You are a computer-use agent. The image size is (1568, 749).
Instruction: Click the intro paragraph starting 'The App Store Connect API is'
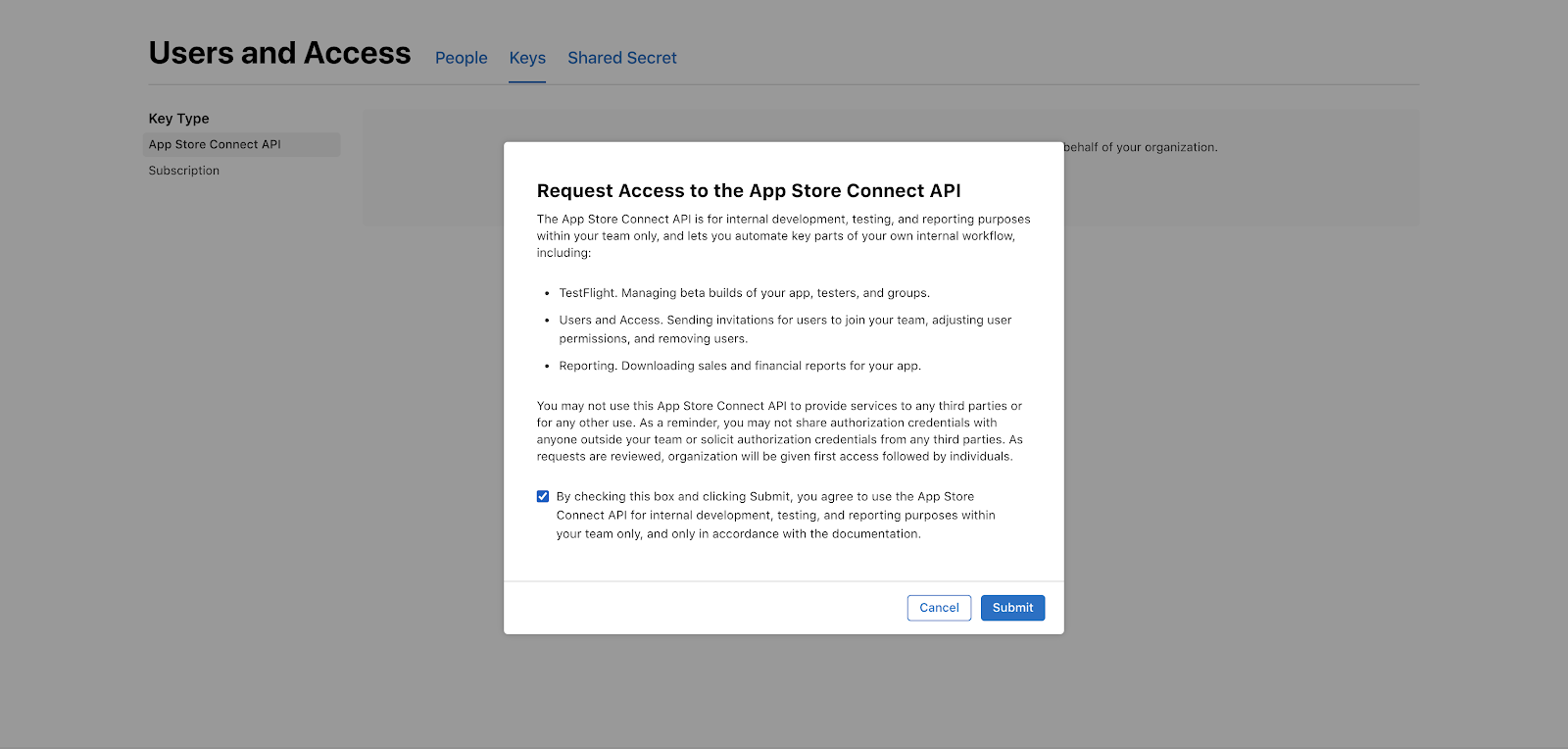(782, 235)
